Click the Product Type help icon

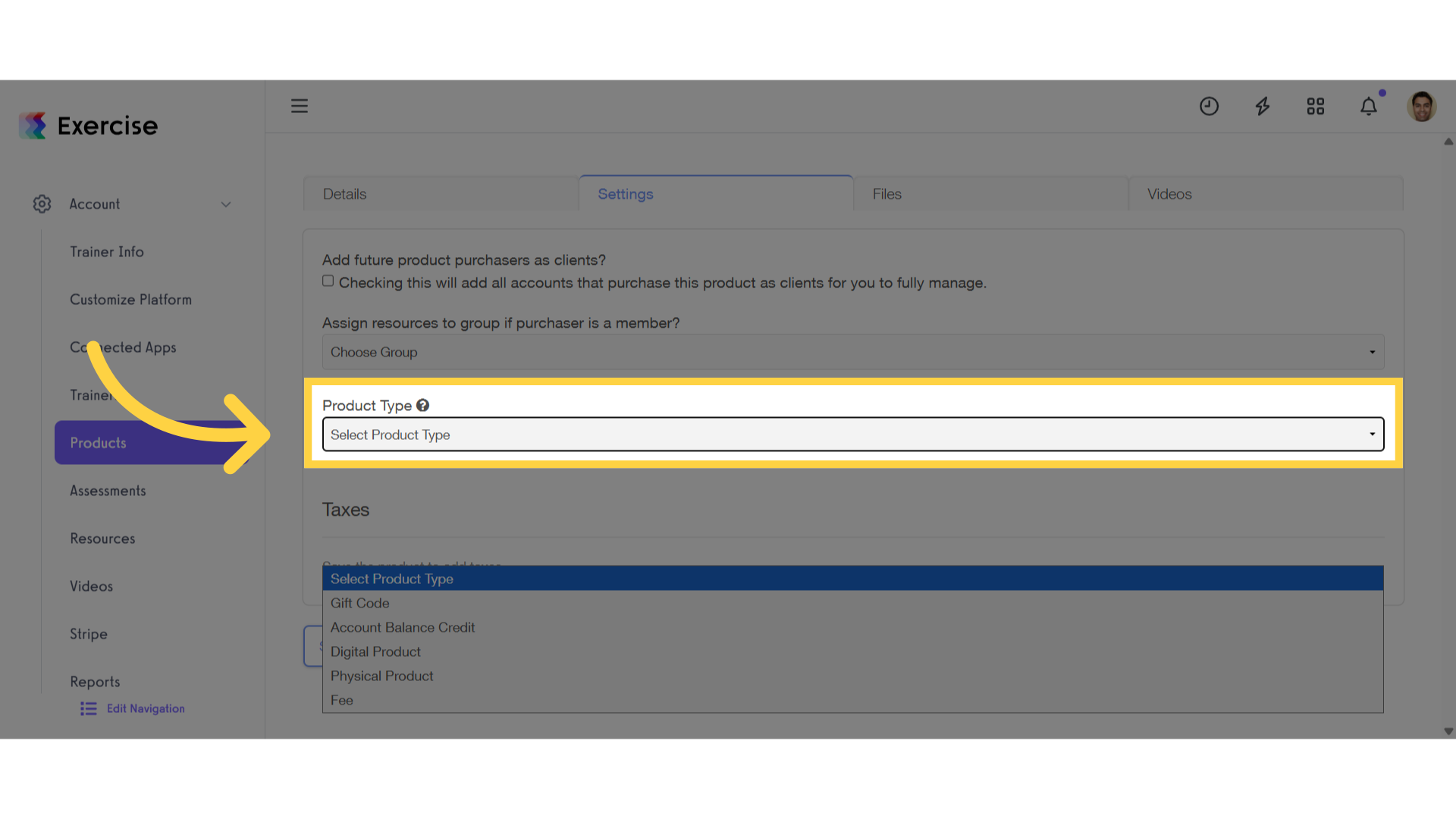(423, 406)
